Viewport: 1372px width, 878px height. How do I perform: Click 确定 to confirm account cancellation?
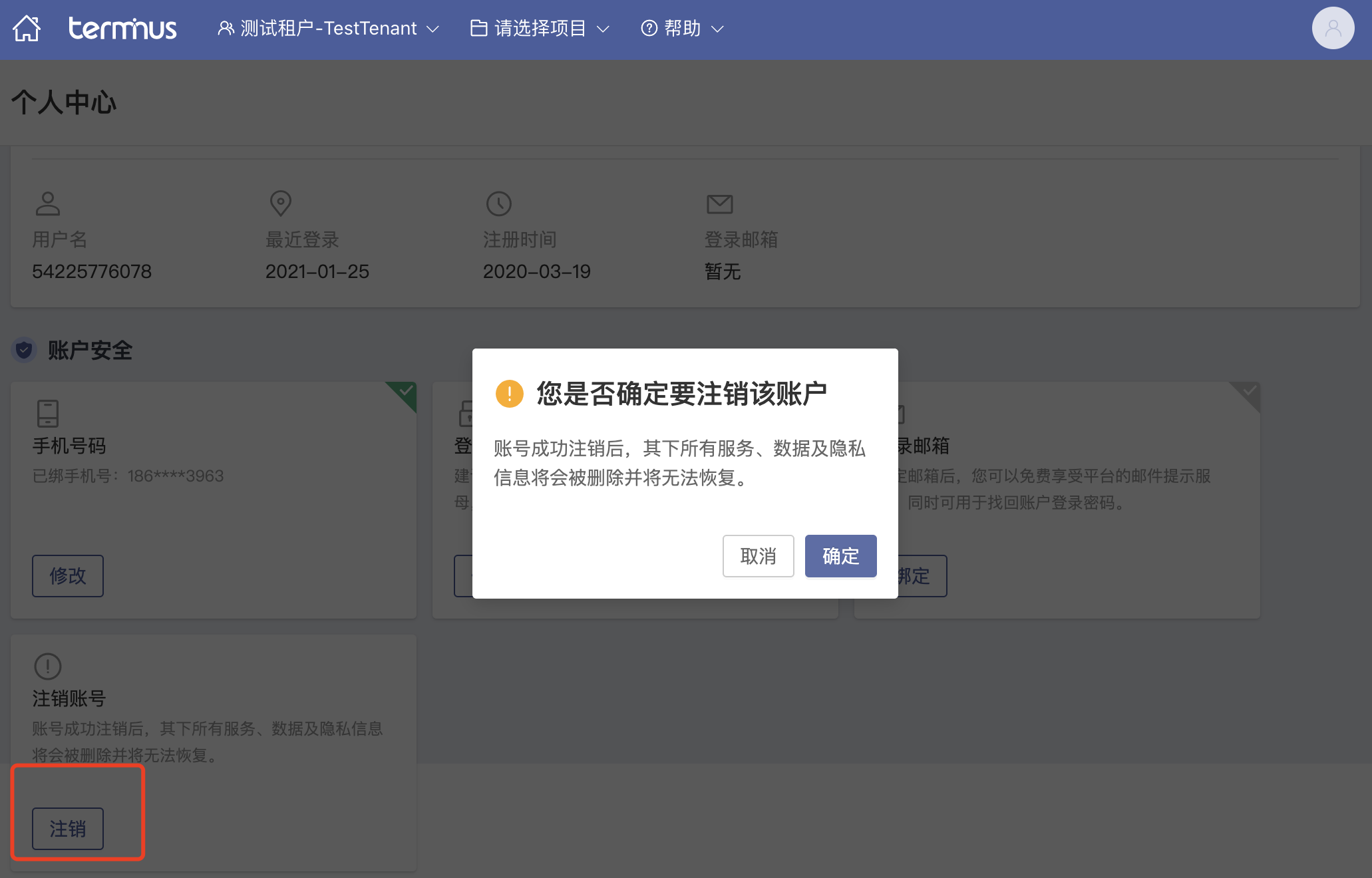(x=840, y=556)
